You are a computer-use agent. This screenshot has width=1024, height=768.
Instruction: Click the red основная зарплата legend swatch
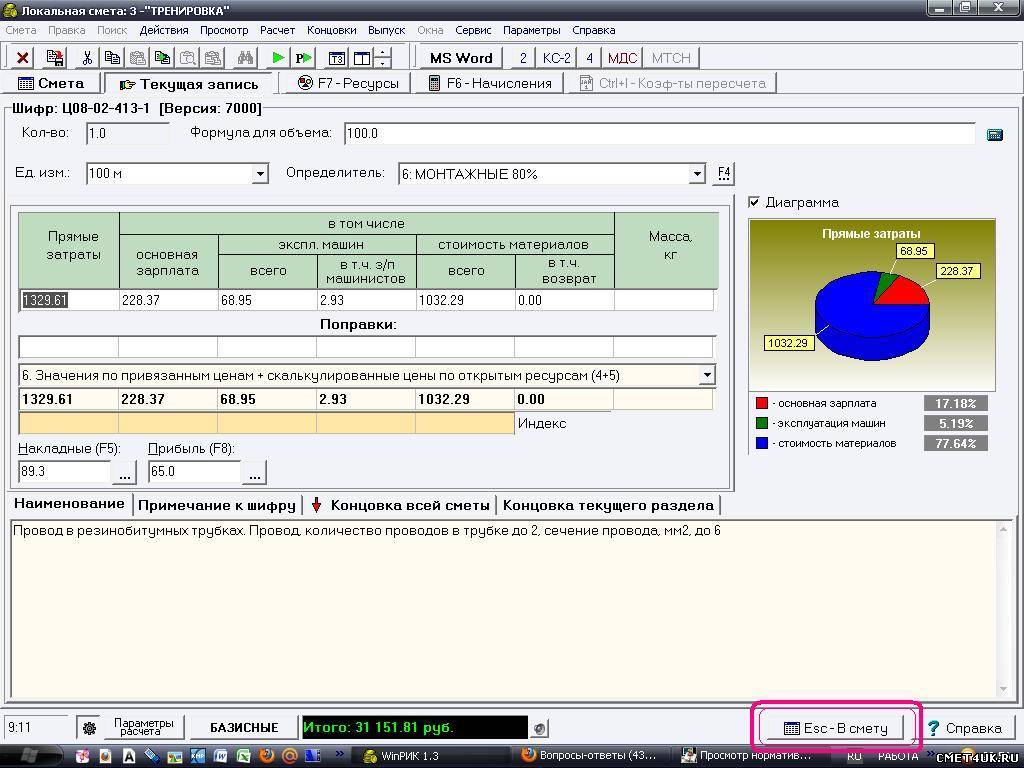762,404
